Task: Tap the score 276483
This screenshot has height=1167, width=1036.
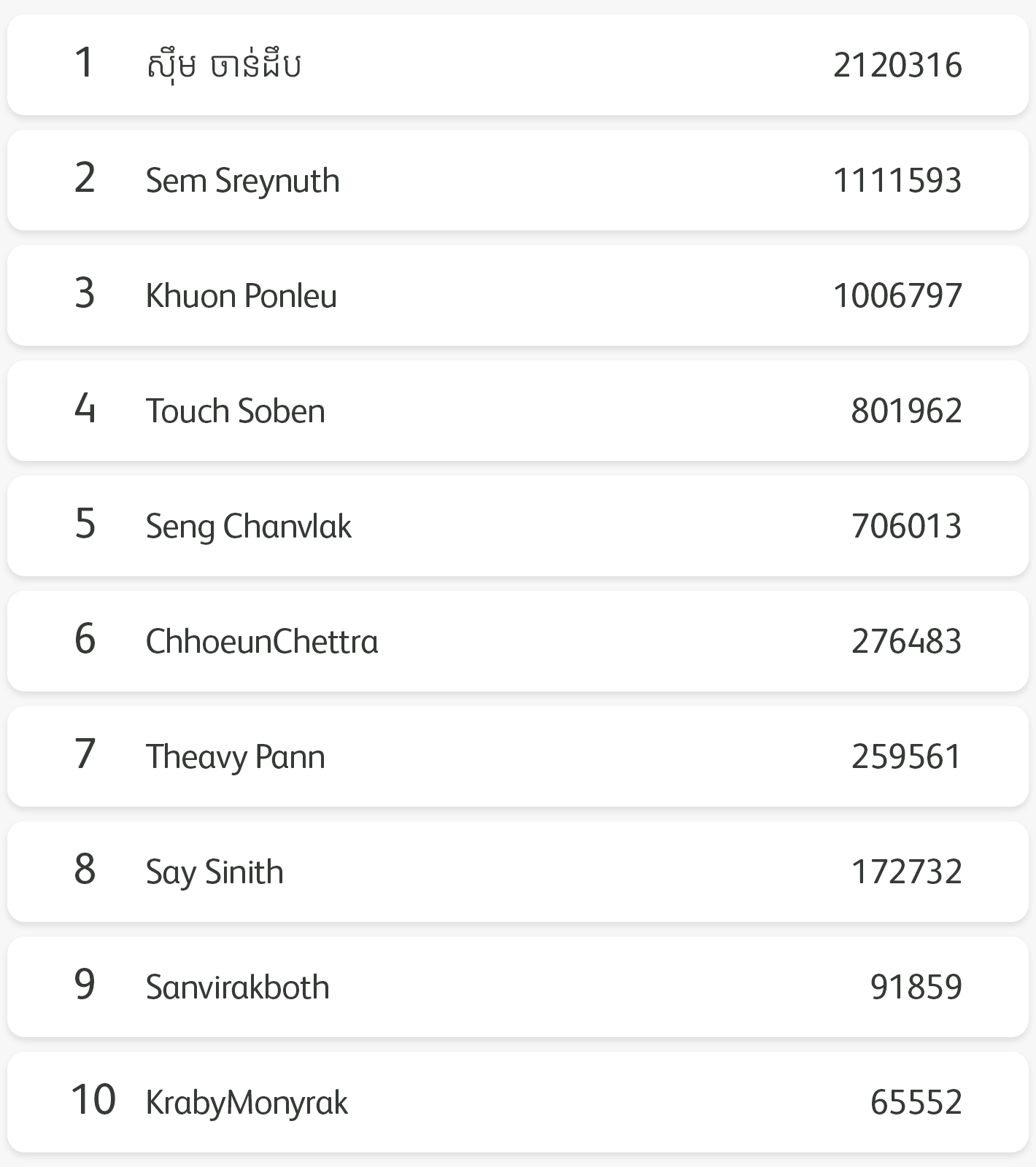Action: [x=907, y=642]
